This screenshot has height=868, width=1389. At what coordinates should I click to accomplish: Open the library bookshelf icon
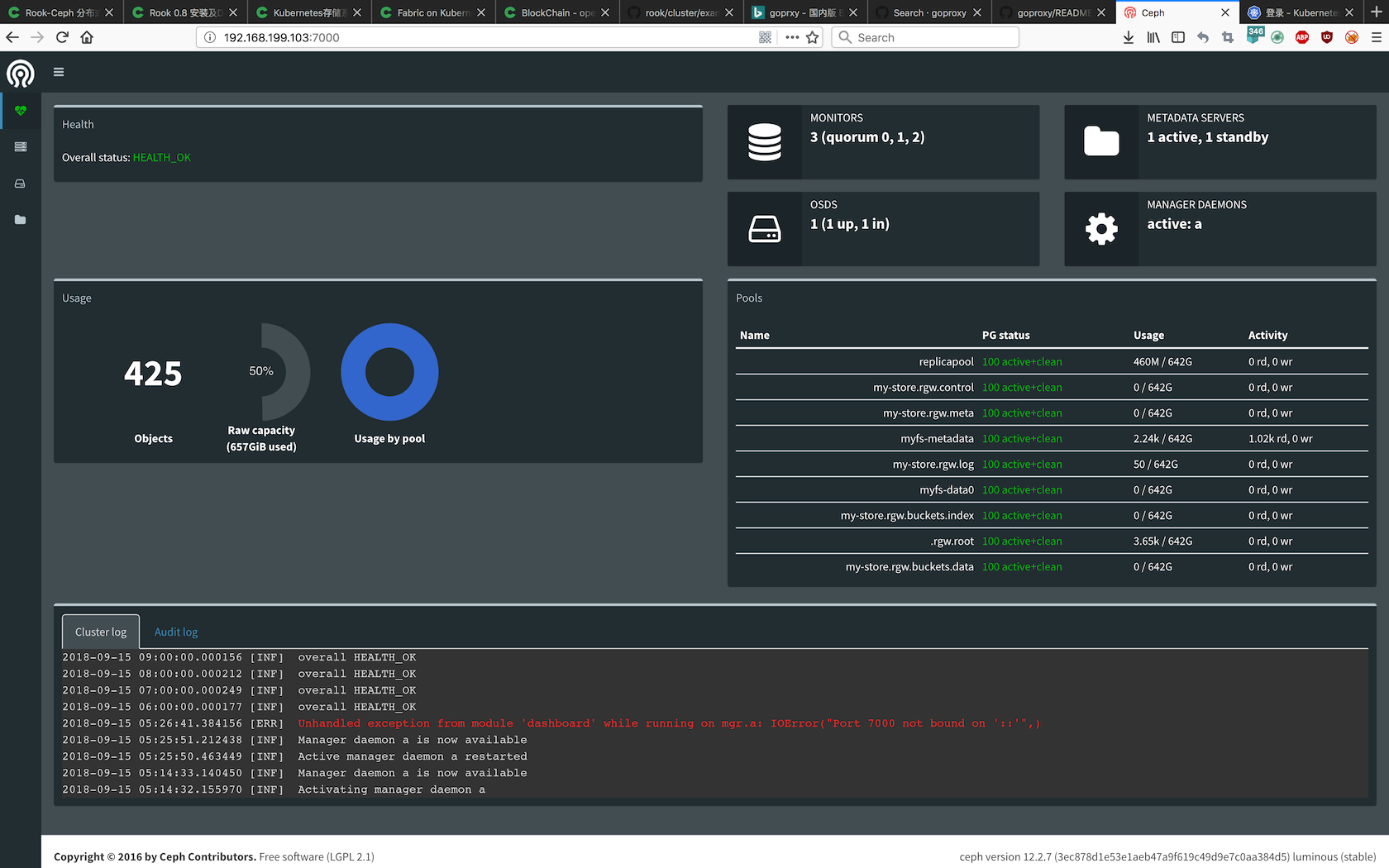point(1153,37)
